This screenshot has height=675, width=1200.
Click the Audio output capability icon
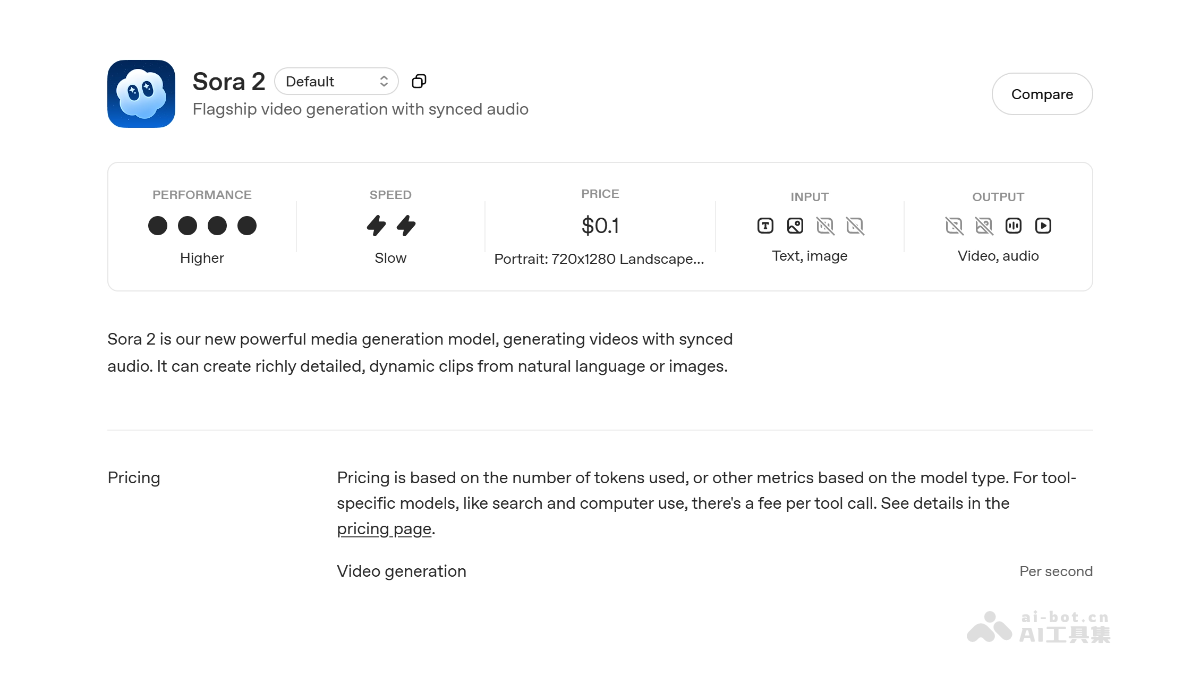1013,226
